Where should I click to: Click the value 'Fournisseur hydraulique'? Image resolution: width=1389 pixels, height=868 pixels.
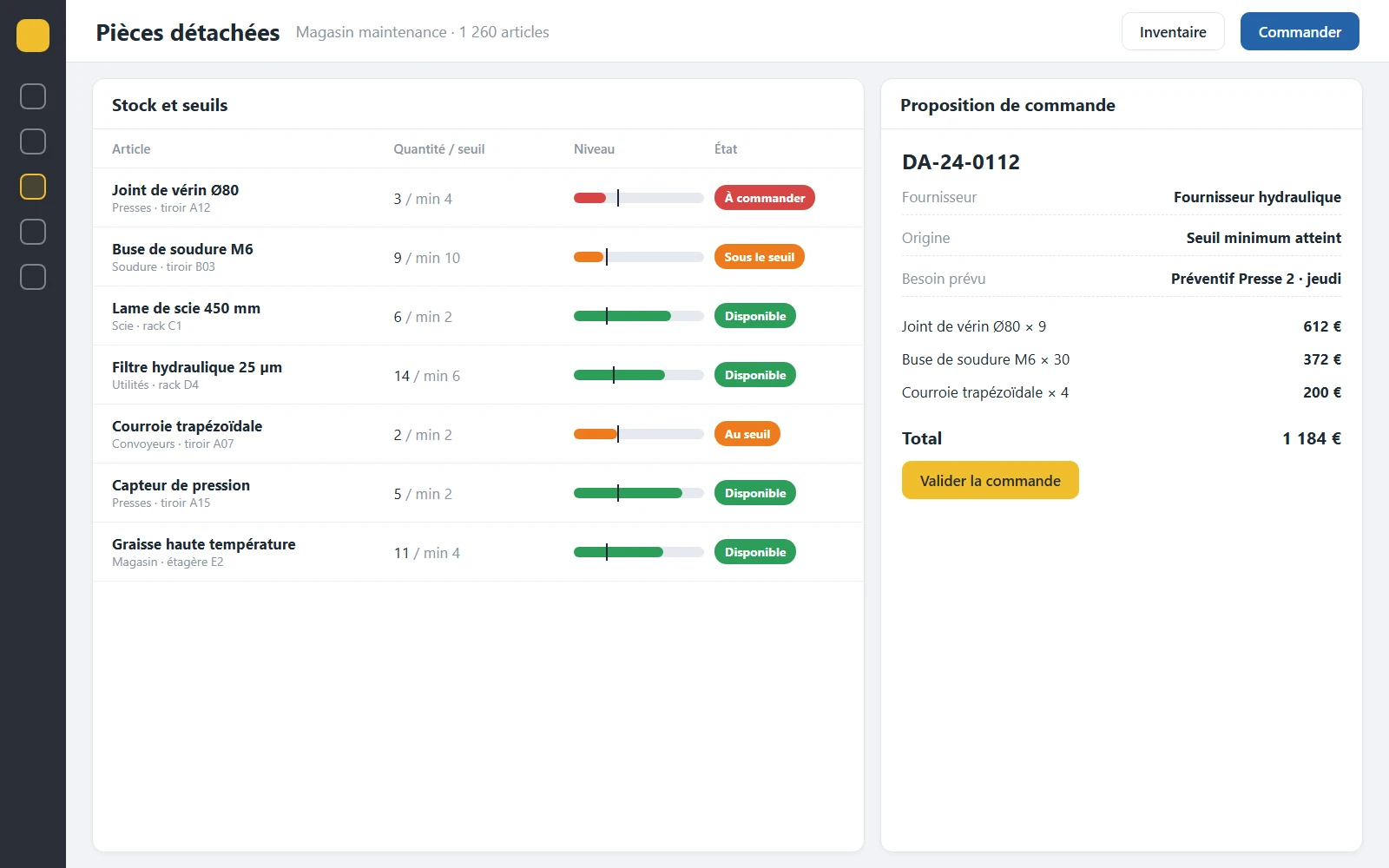pyautogui.click(x=1257, y=197)
